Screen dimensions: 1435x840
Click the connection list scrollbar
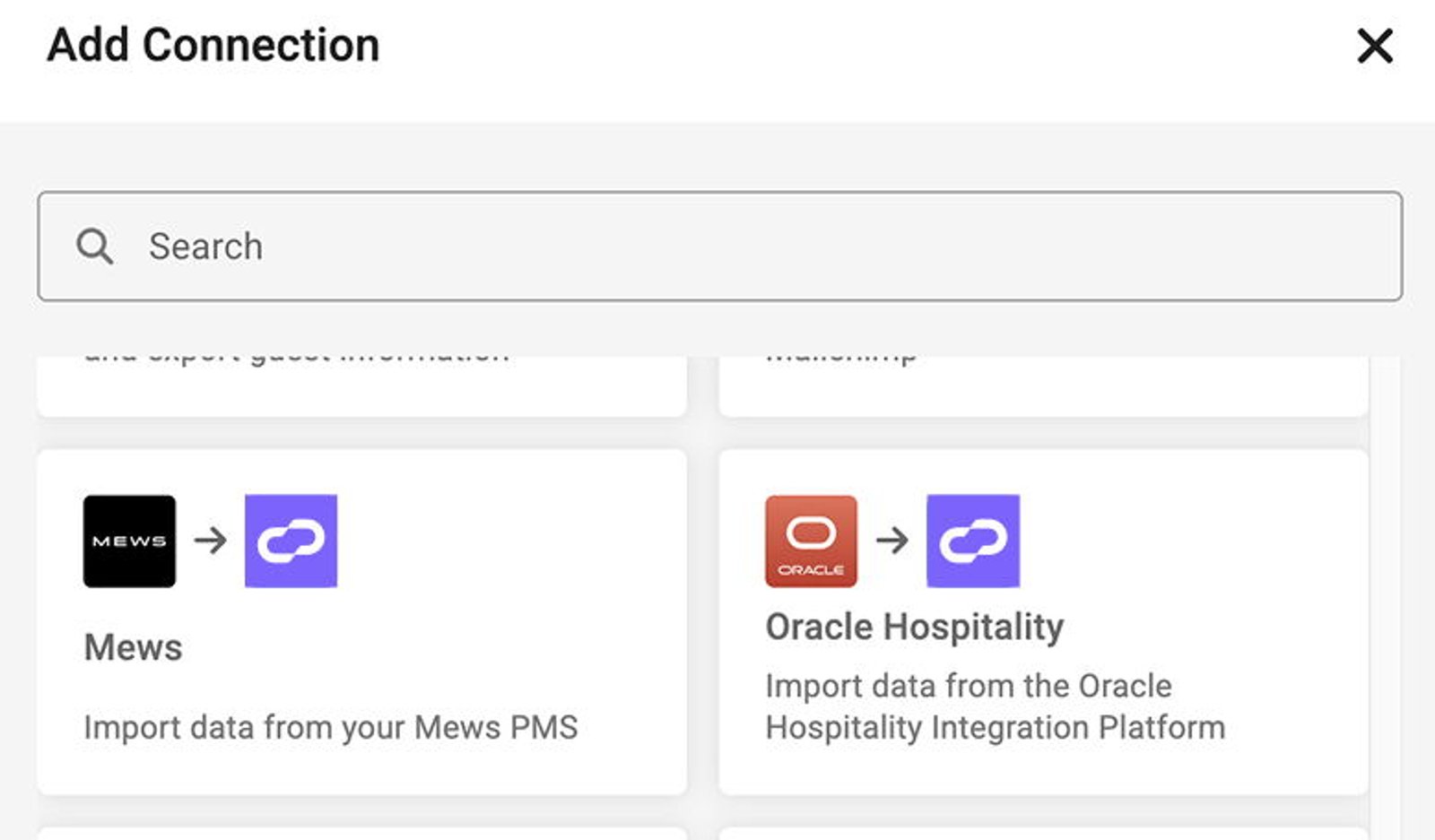1387,598
